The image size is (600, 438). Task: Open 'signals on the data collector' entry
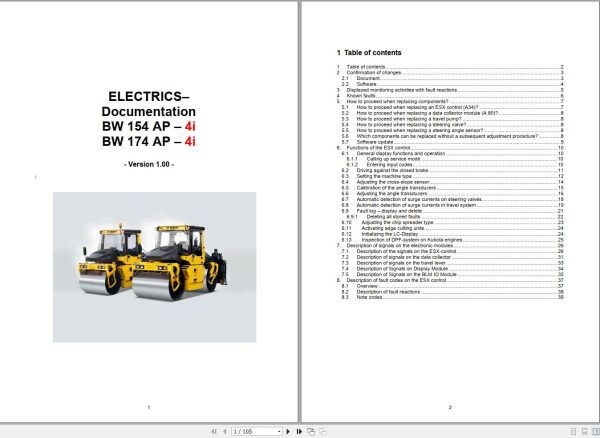click(x=452, y=257)
